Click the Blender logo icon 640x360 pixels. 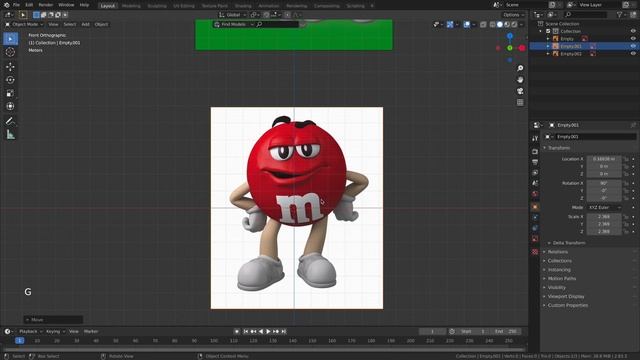[x=7, y=5]
